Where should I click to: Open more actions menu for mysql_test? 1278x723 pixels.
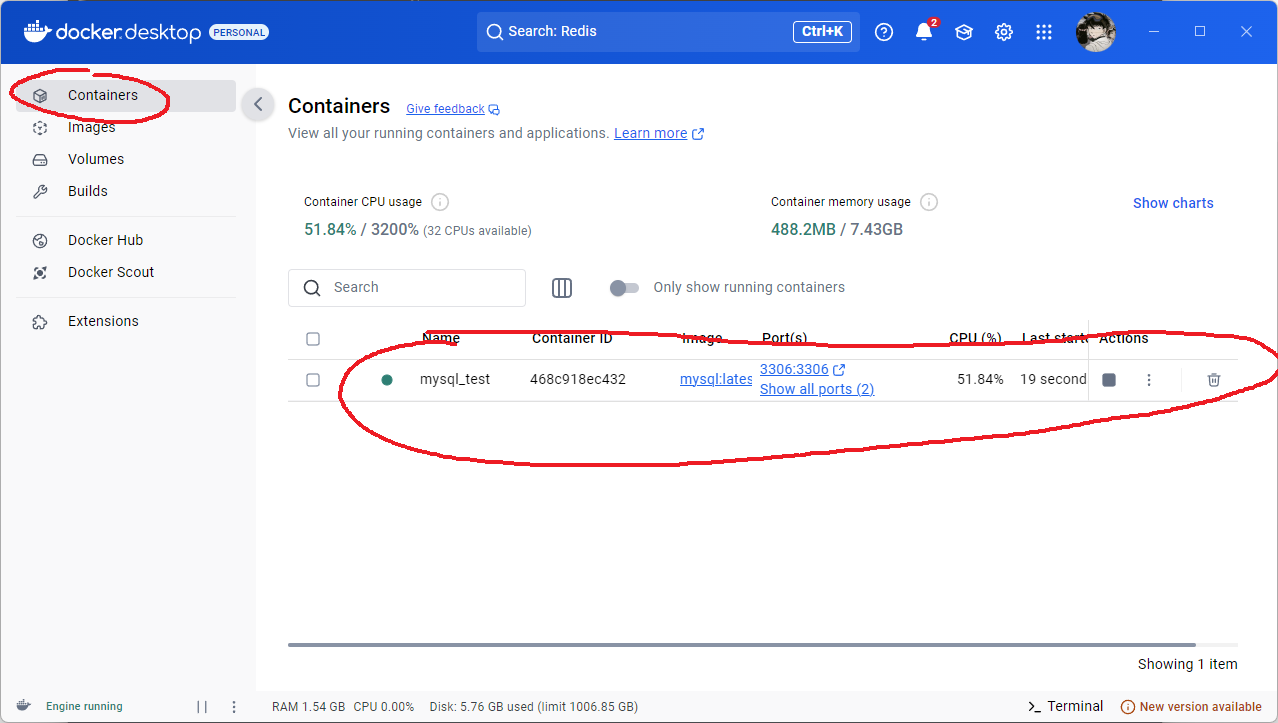[1149, 380]
